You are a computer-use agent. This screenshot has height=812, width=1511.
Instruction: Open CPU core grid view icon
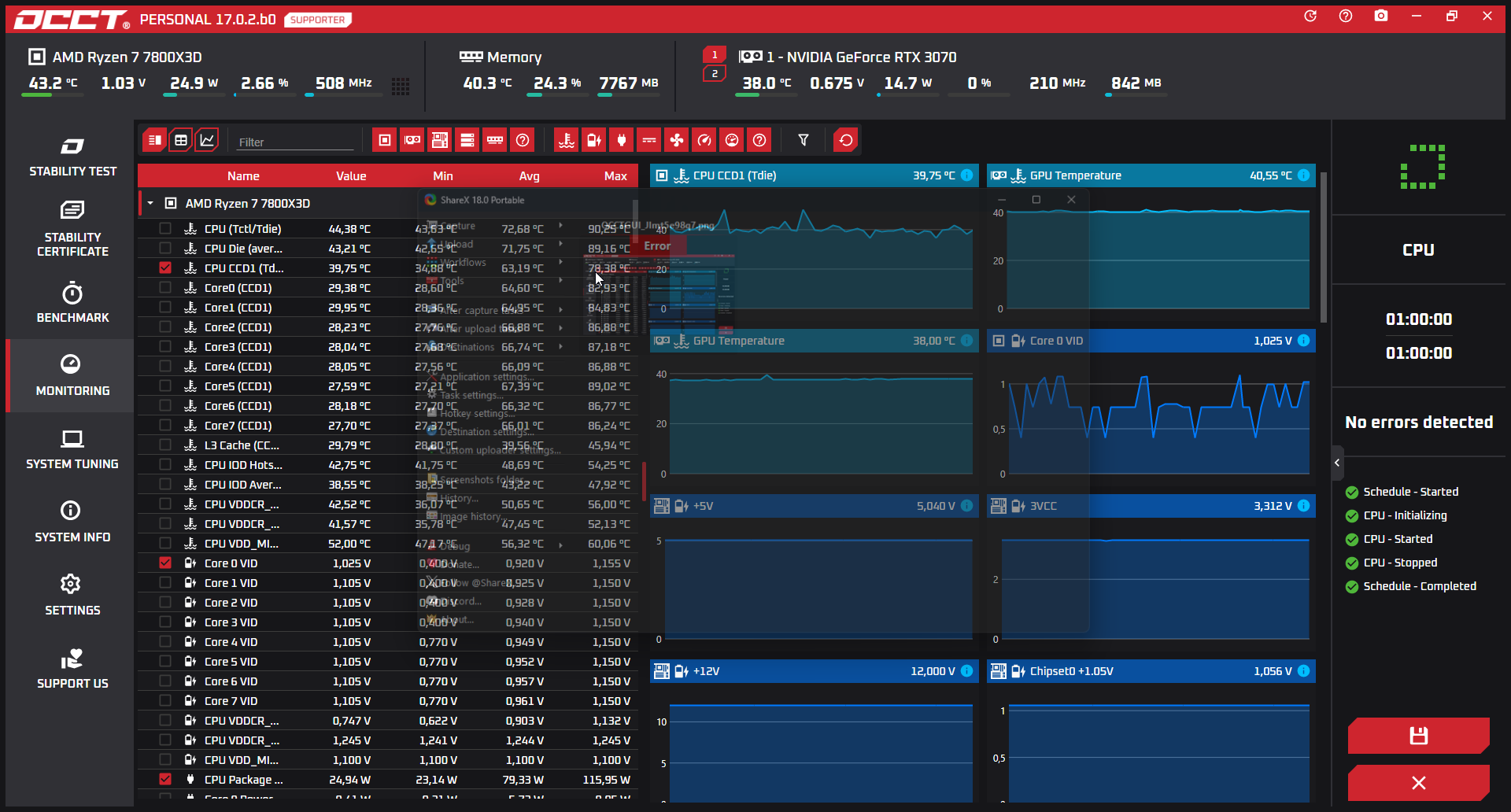401,87
